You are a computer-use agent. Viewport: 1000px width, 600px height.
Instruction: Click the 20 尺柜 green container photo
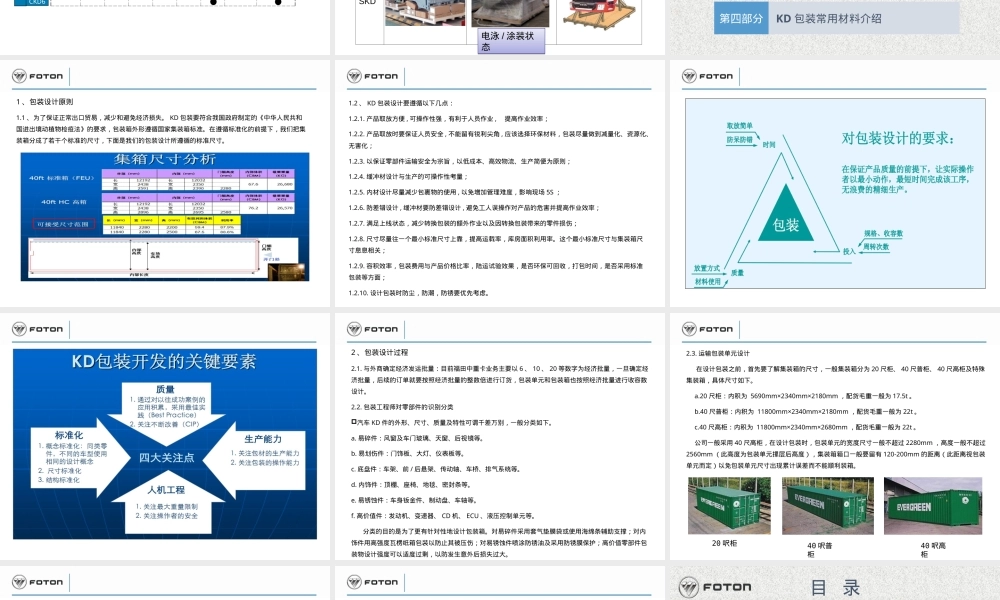(729, 506)
